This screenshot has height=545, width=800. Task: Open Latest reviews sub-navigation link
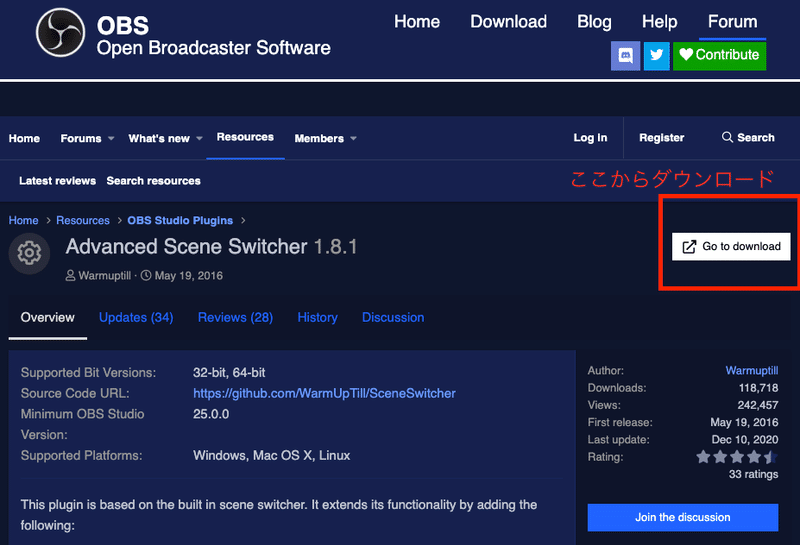click(57, 181)
